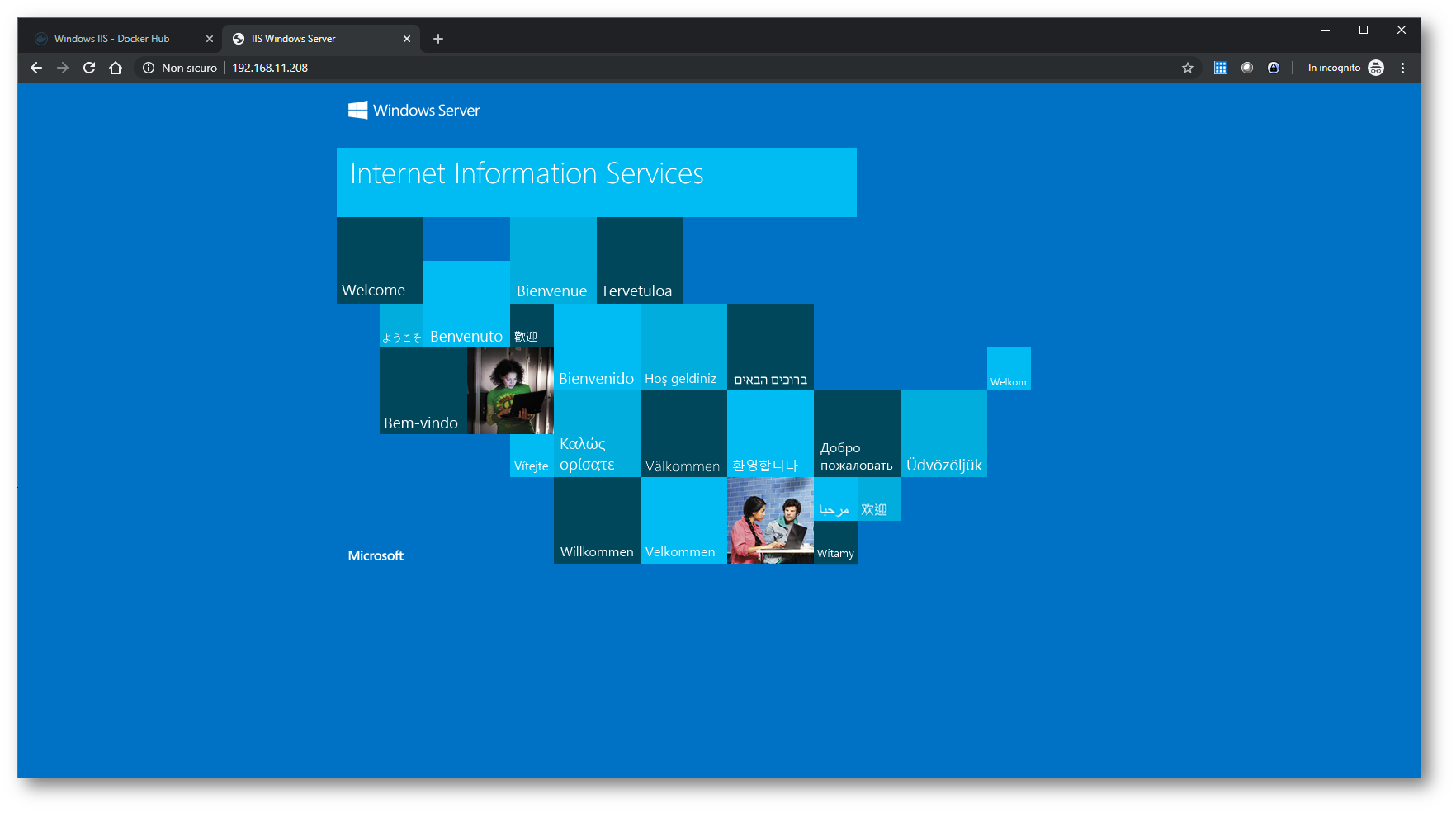Open Chrome three-dot menu
The width and height of the screenshot is (1456, 813).
[1402, 68]
